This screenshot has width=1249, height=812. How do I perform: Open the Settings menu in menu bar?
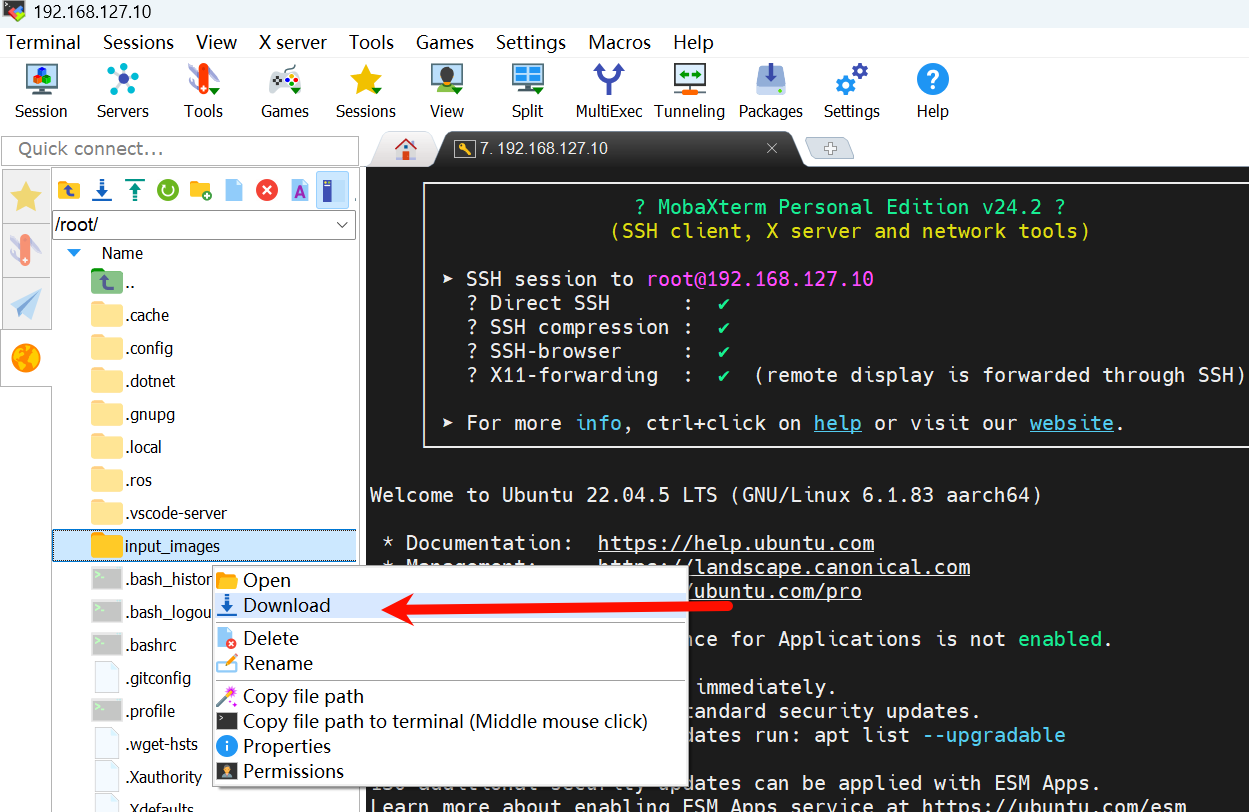(531, 42)
